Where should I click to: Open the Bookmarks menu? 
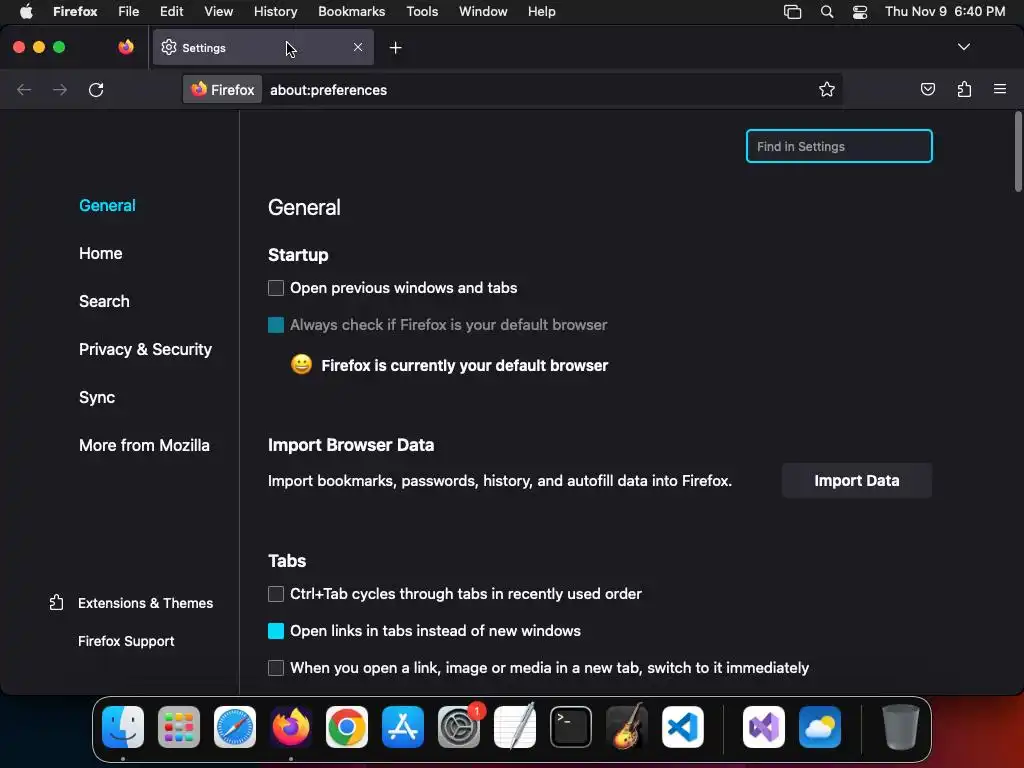click(x=351, y=11)
